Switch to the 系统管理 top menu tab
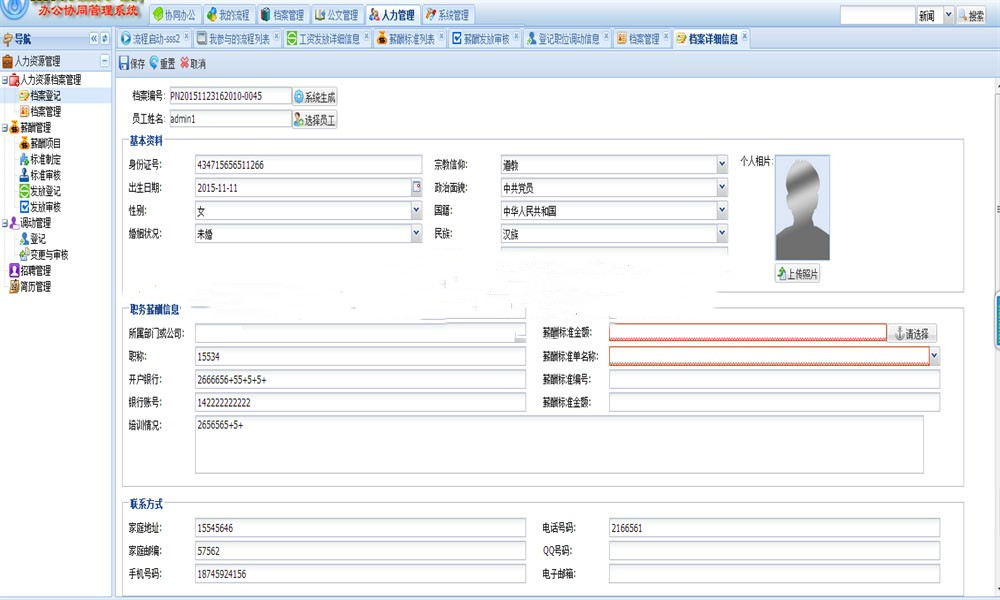This screenshot has width=1000, height=600. (446, 15)
